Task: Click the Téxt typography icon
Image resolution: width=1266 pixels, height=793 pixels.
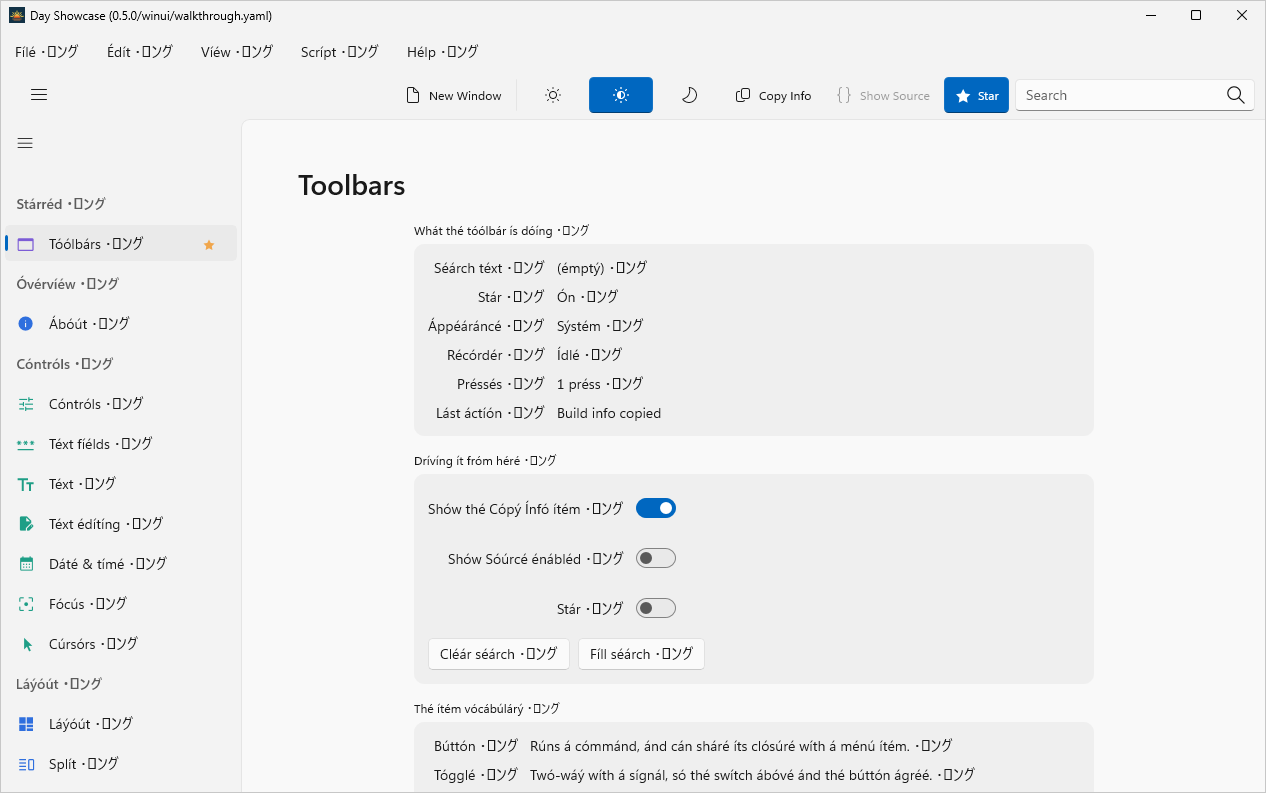Action: (x=26, y=484)
